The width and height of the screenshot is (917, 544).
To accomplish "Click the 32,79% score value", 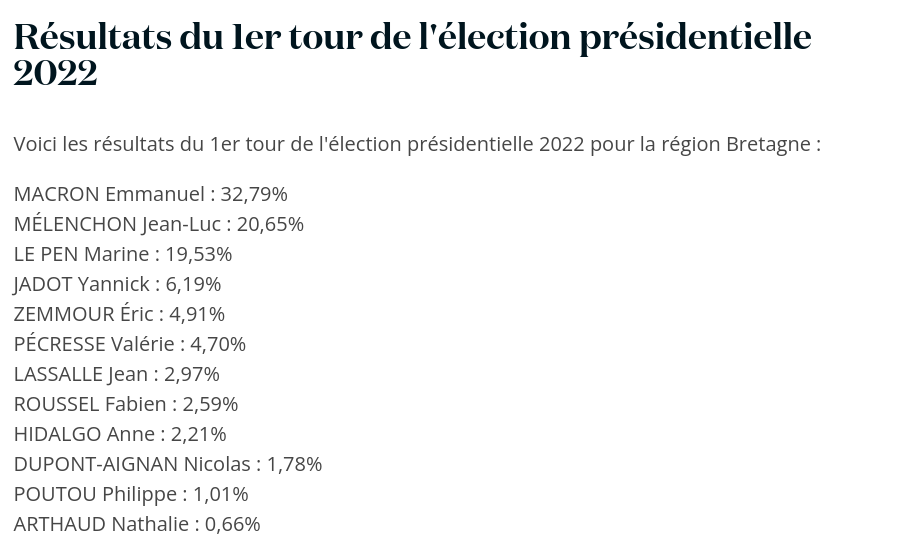I will pos(254,194).
